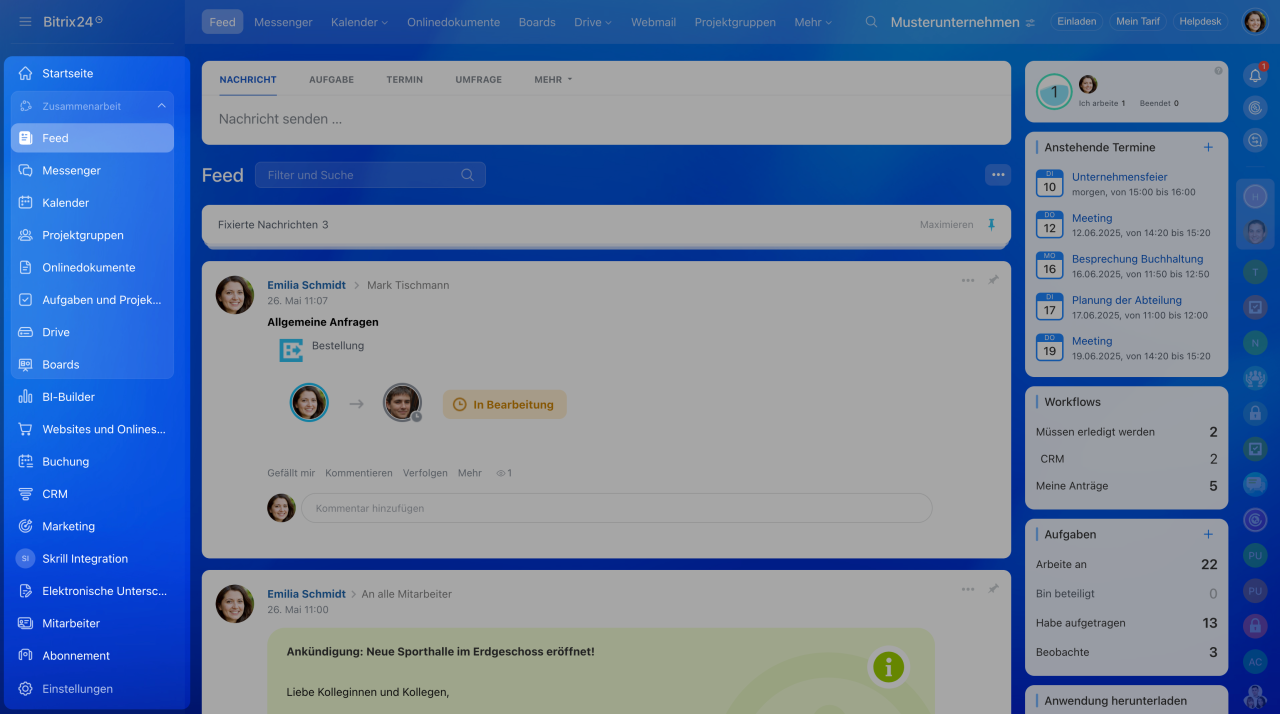Go to Webmail in top navigation
Image resolution: width=1280 pixels, height=714 pixels.
[x=653, y=22]
